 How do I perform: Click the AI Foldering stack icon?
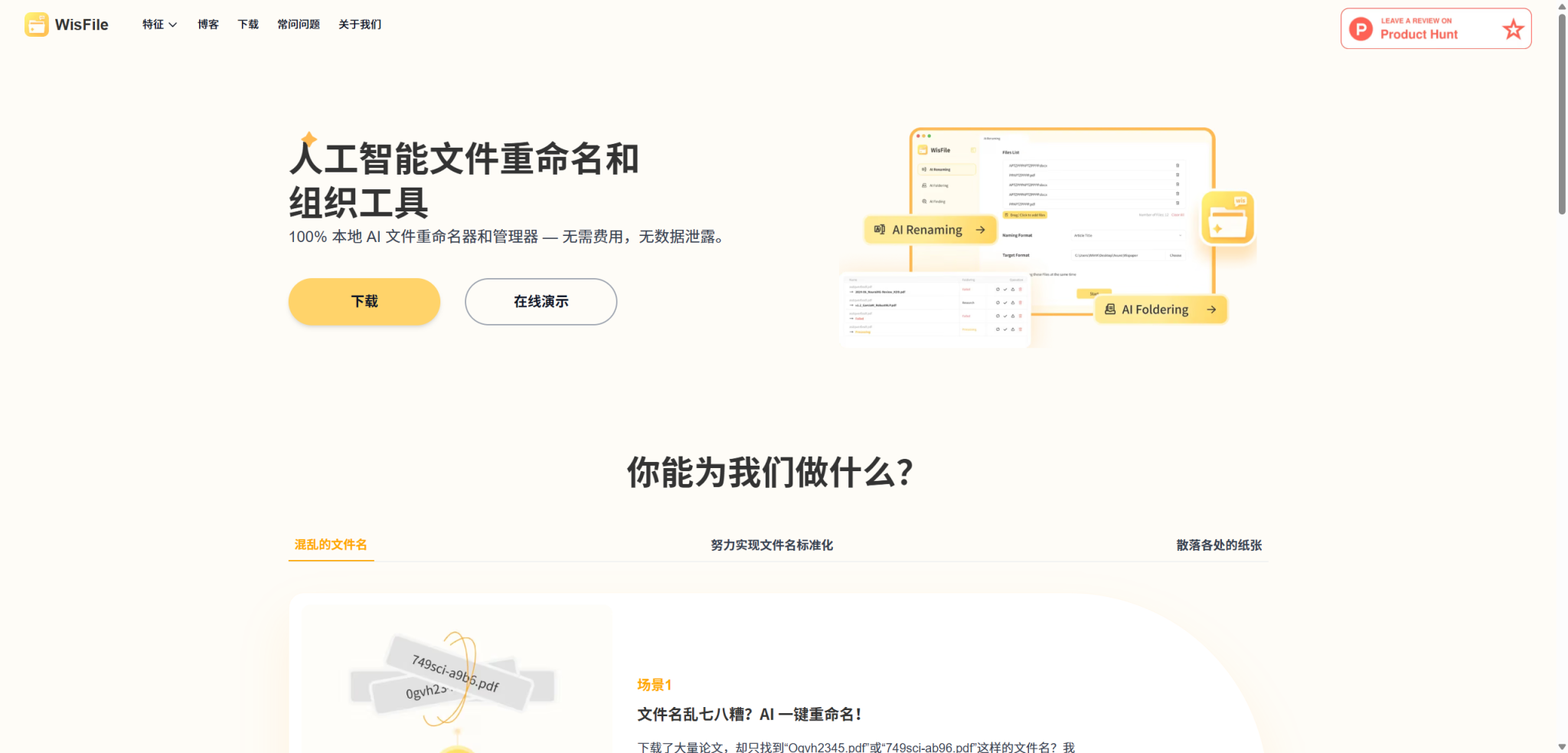pyautogui.click(x=1110, y=309)
